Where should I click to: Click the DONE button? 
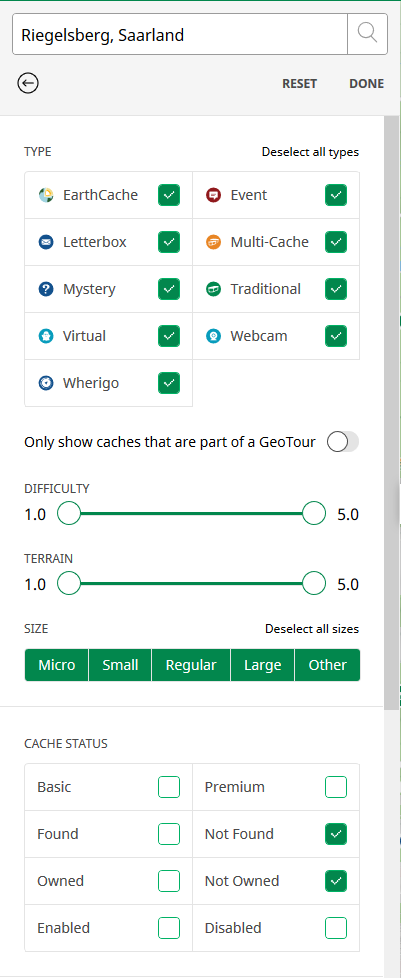coord(367,84)
